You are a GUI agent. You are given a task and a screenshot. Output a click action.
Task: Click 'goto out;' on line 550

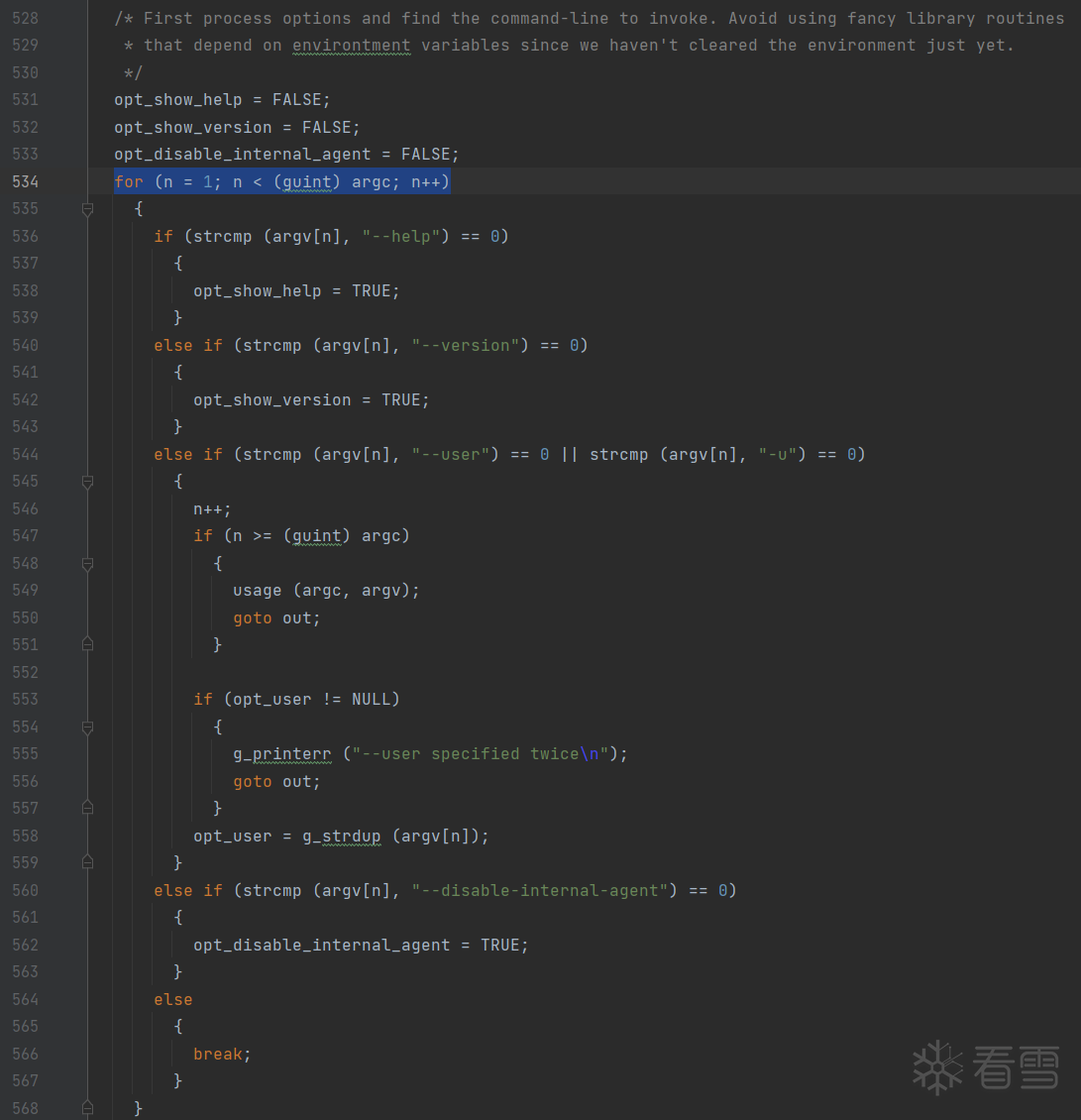point(276,618)
